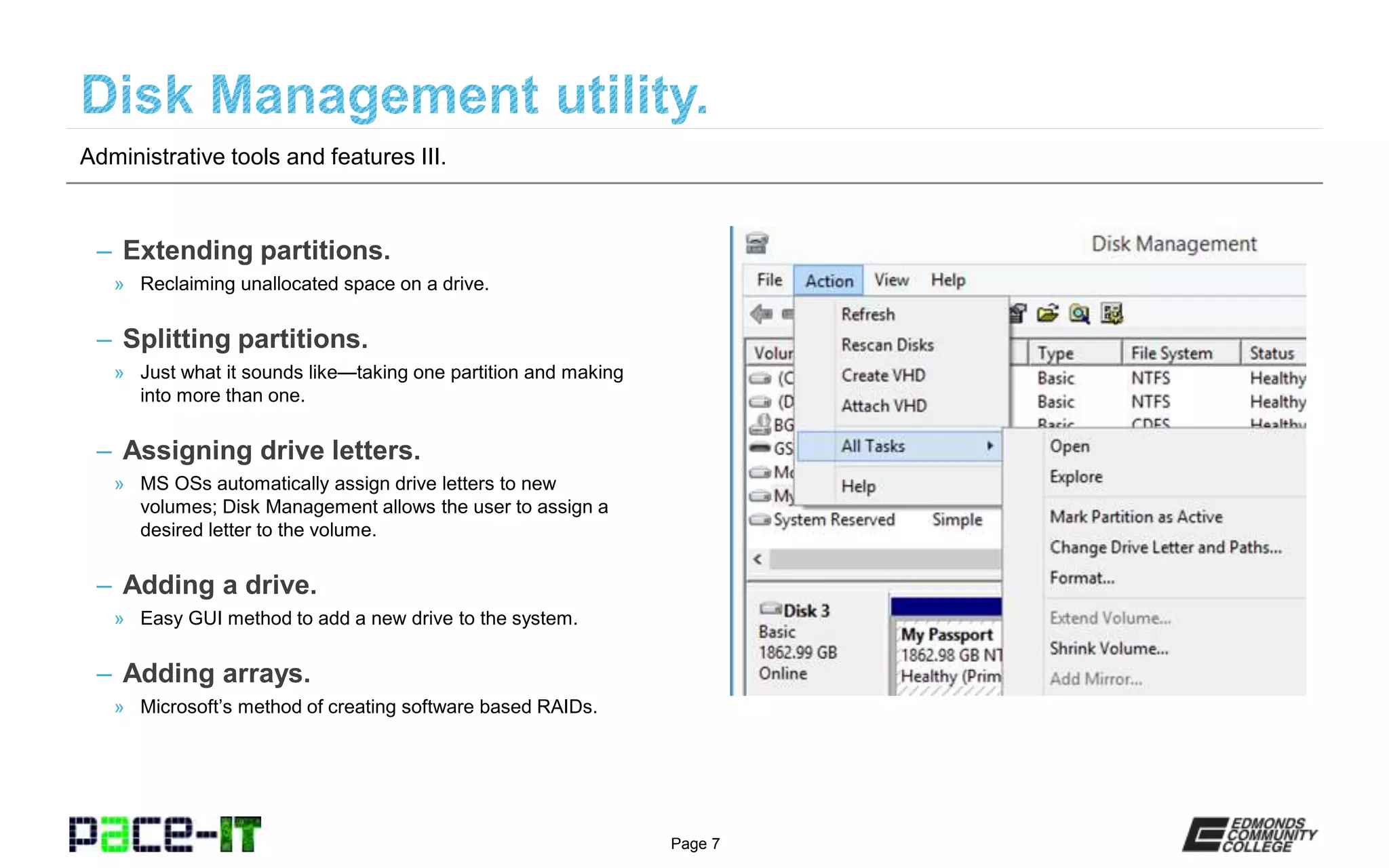The width and height of the screenshot is (1389, 868).
Task: Click the Extending partitions heading
Action: click(256, 250)
